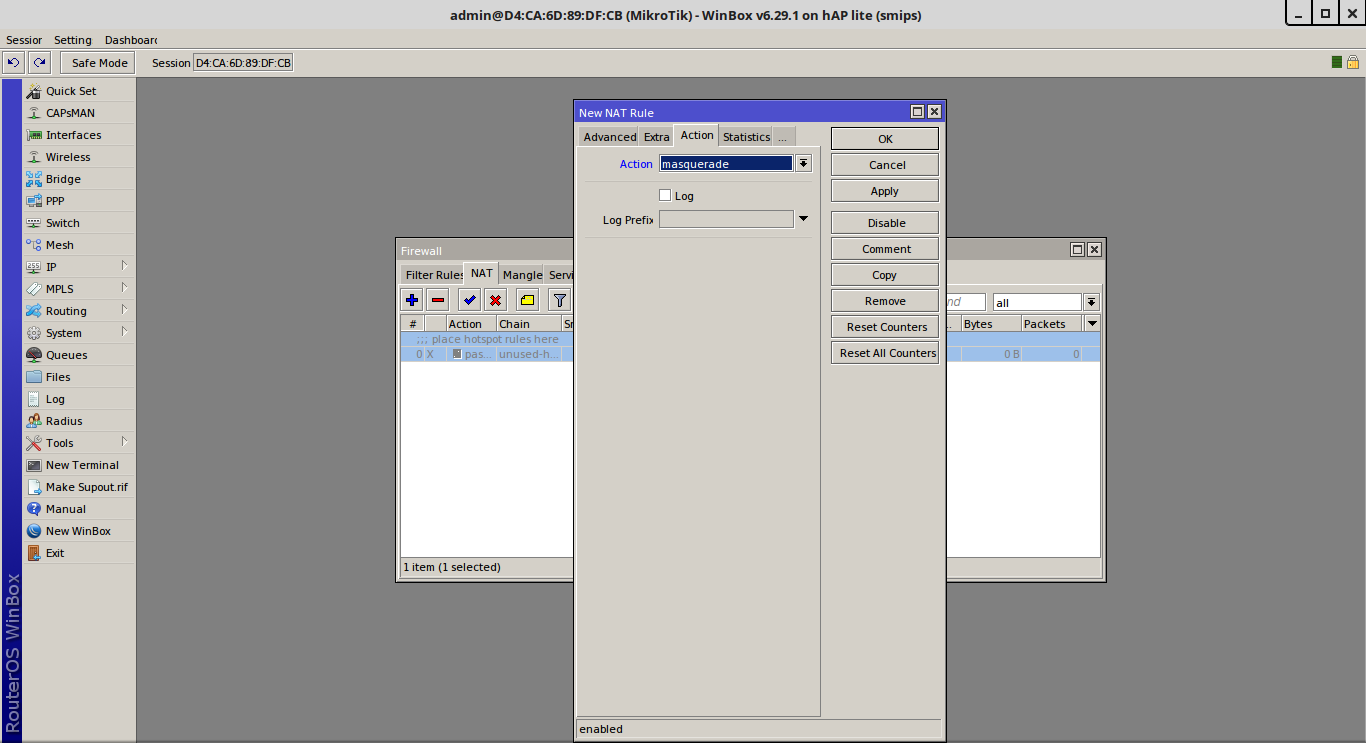Switch to the Extra tab

(x=657, y=137)
